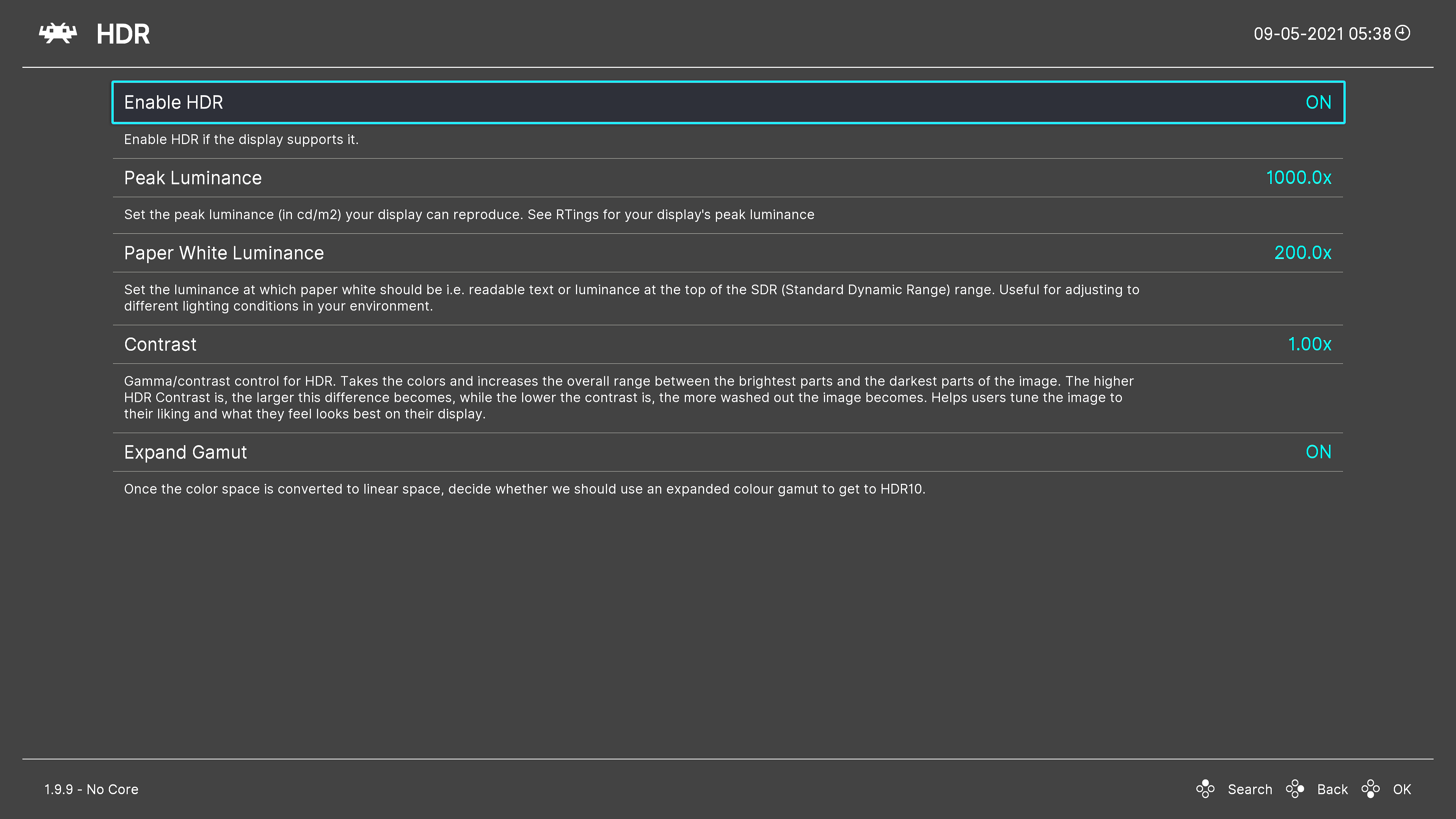This screenshot has width=1456, height=819.
Task: Adjust the 1.00x Contrast value
Action: (1309, 344)
